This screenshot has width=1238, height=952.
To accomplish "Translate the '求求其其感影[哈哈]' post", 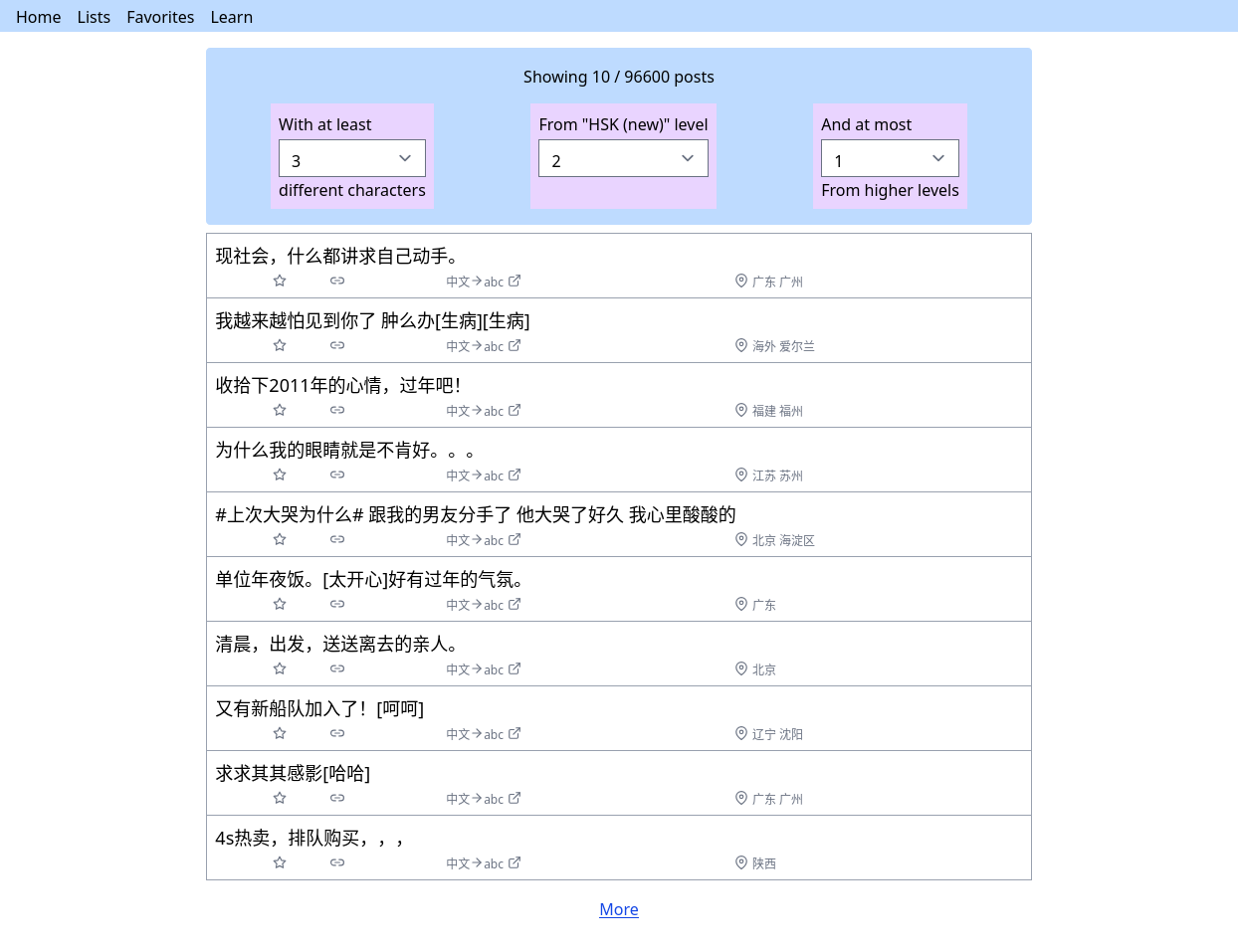I will (483, 799).
